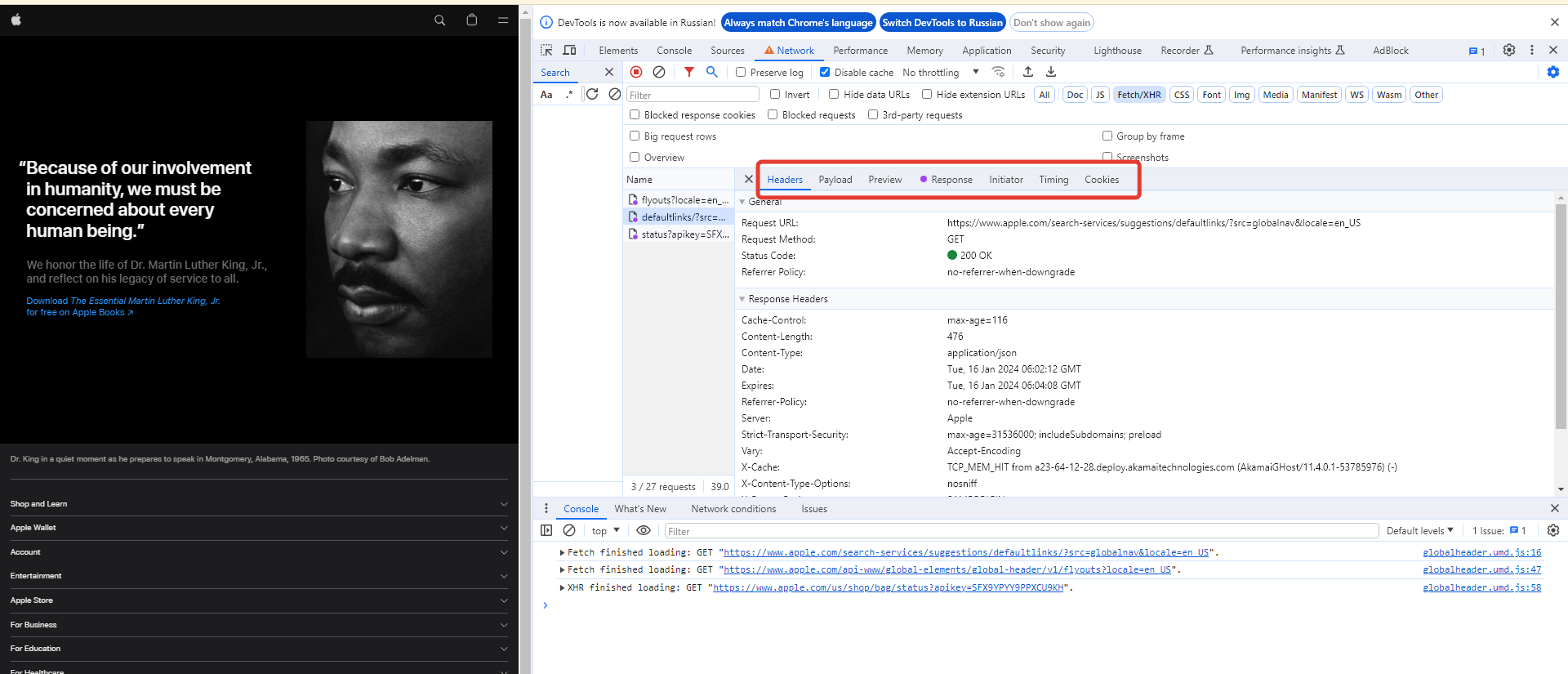Toggle the network filter funnel icon

tap(689, 72)
